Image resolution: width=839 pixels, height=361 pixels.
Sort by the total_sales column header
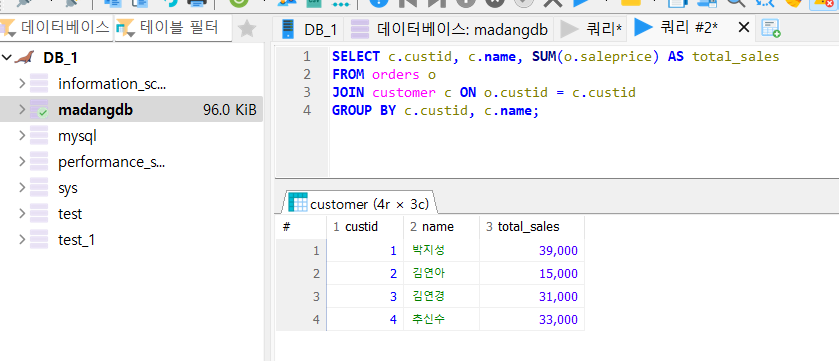[532, 227]
